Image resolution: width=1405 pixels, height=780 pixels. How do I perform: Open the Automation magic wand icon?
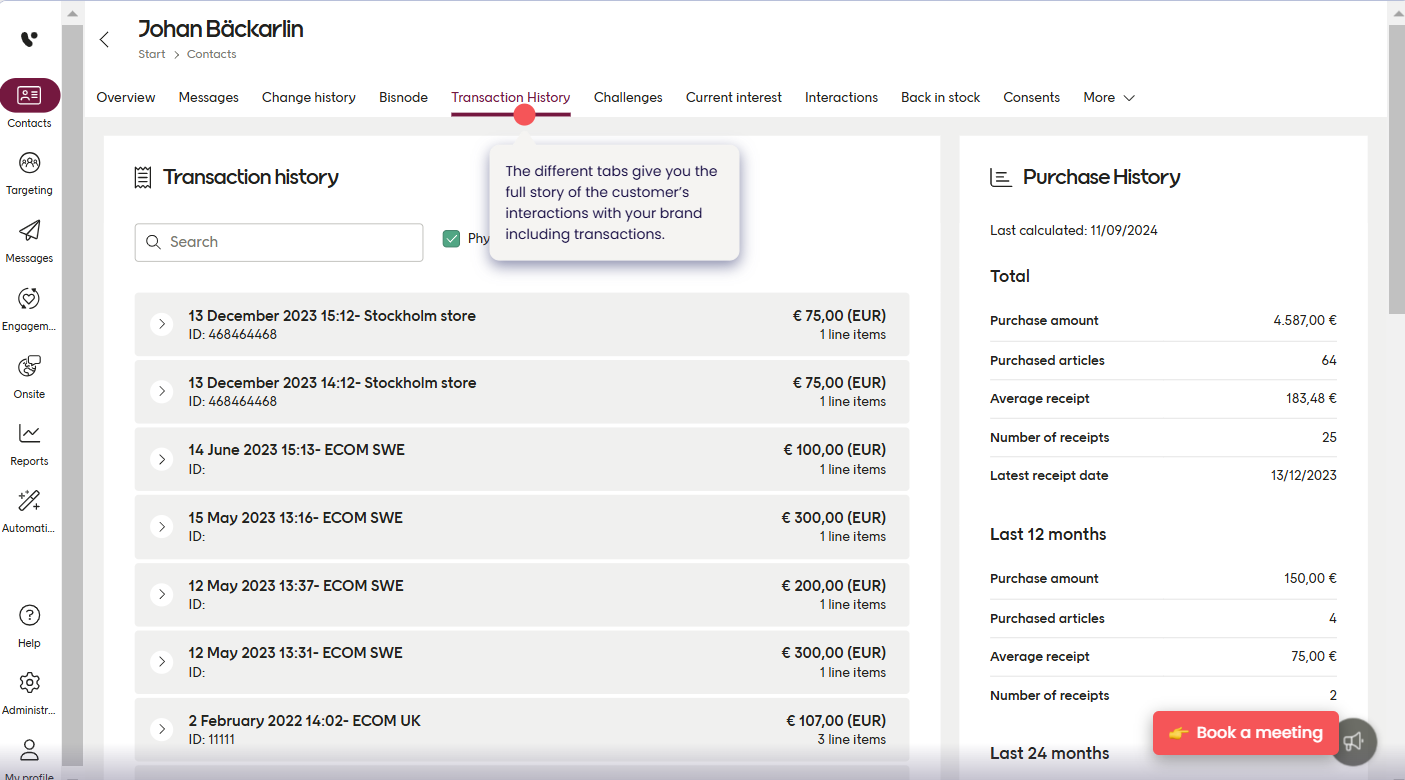[30, 502]
